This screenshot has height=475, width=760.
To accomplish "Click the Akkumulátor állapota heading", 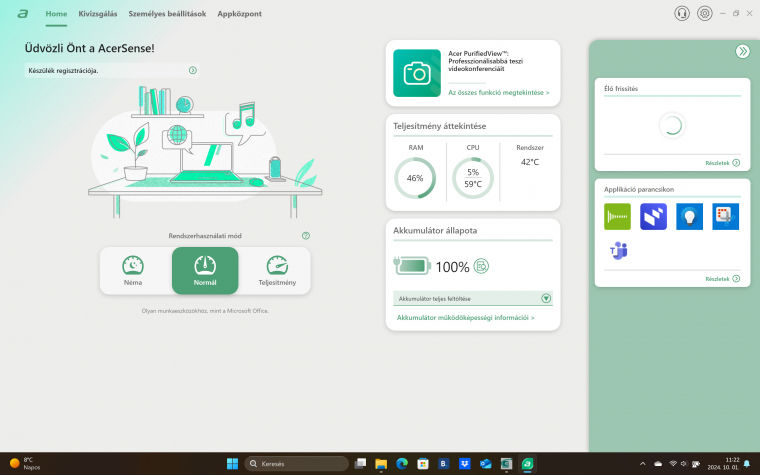I will (x=435, y=231).
